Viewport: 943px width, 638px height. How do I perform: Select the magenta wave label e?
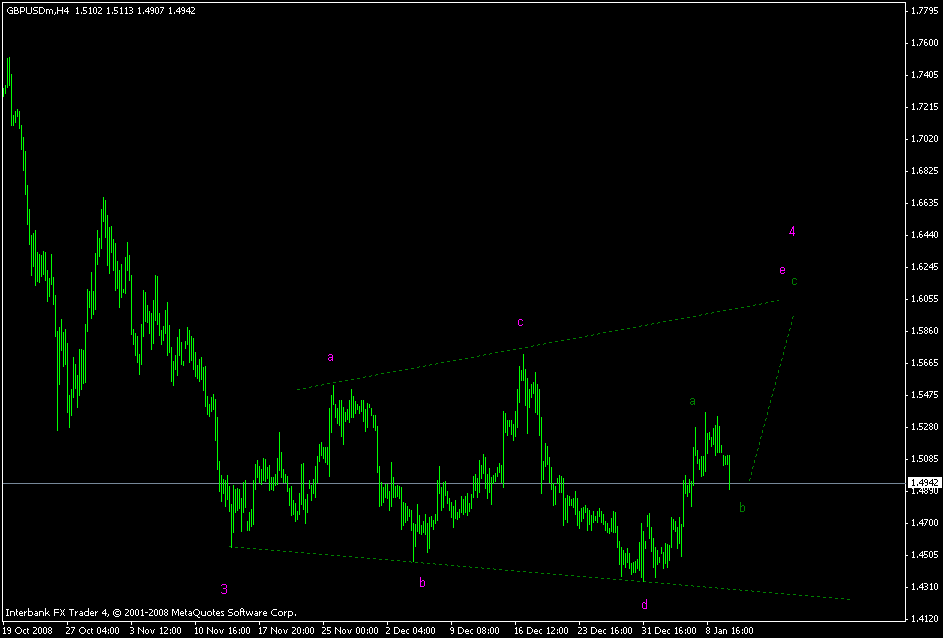pos(782,271)
